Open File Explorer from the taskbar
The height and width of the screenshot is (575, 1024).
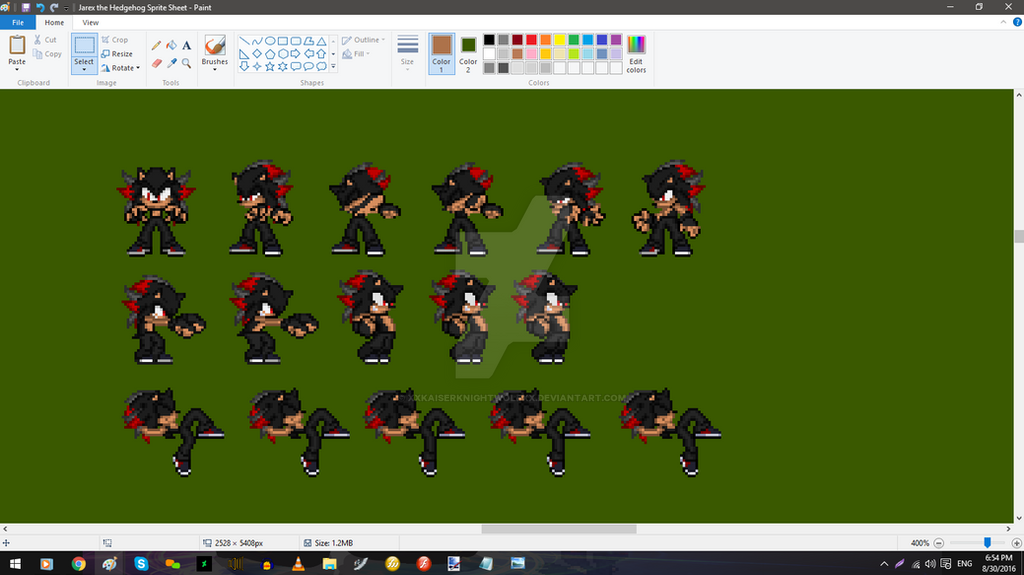(329, 563)
